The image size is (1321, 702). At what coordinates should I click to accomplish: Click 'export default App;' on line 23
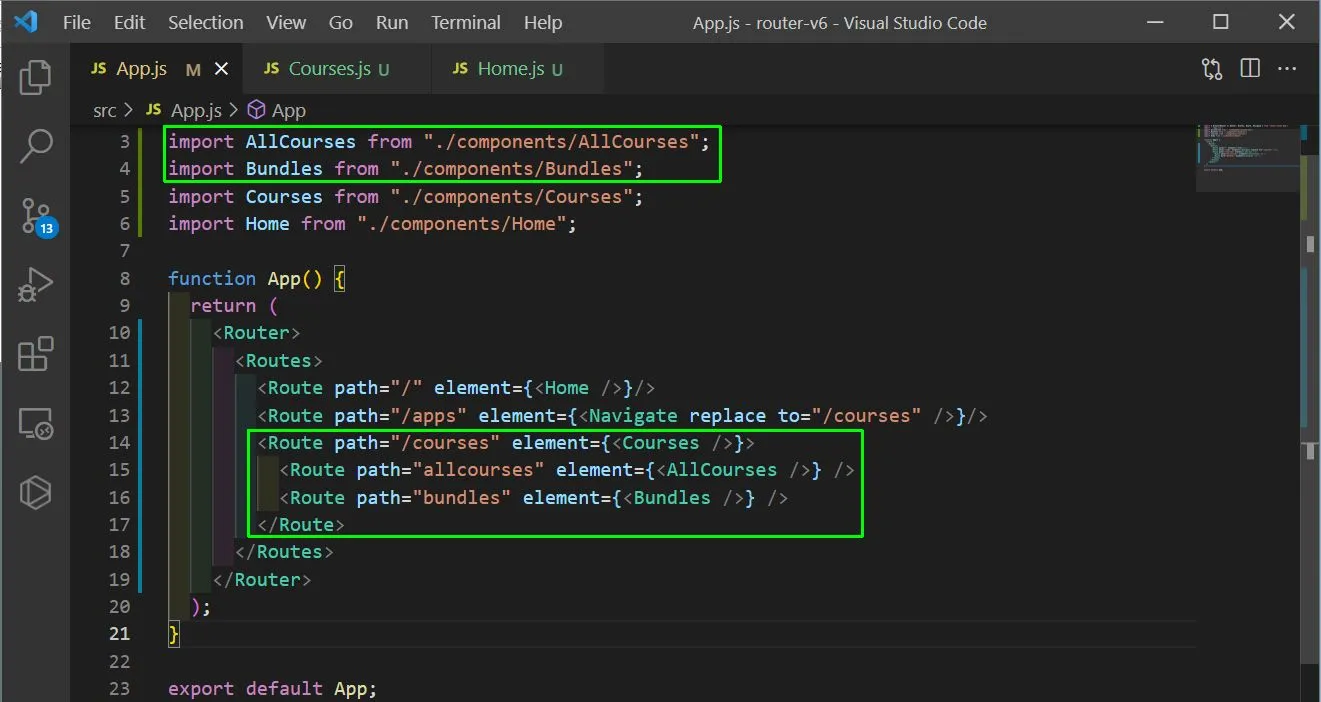click(273, 689)
